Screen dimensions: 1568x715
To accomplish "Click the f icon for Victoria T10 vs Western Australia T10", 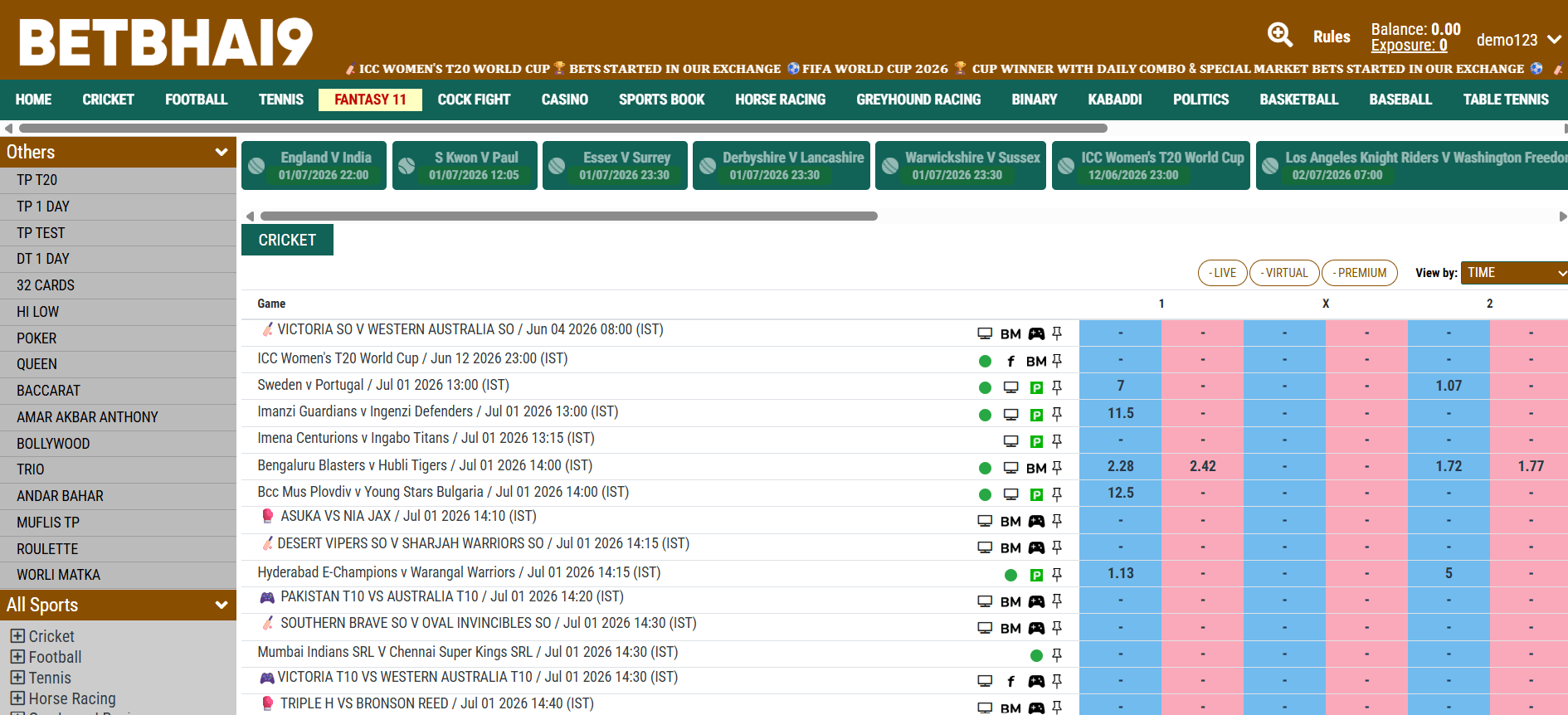I will (1010, 681).
